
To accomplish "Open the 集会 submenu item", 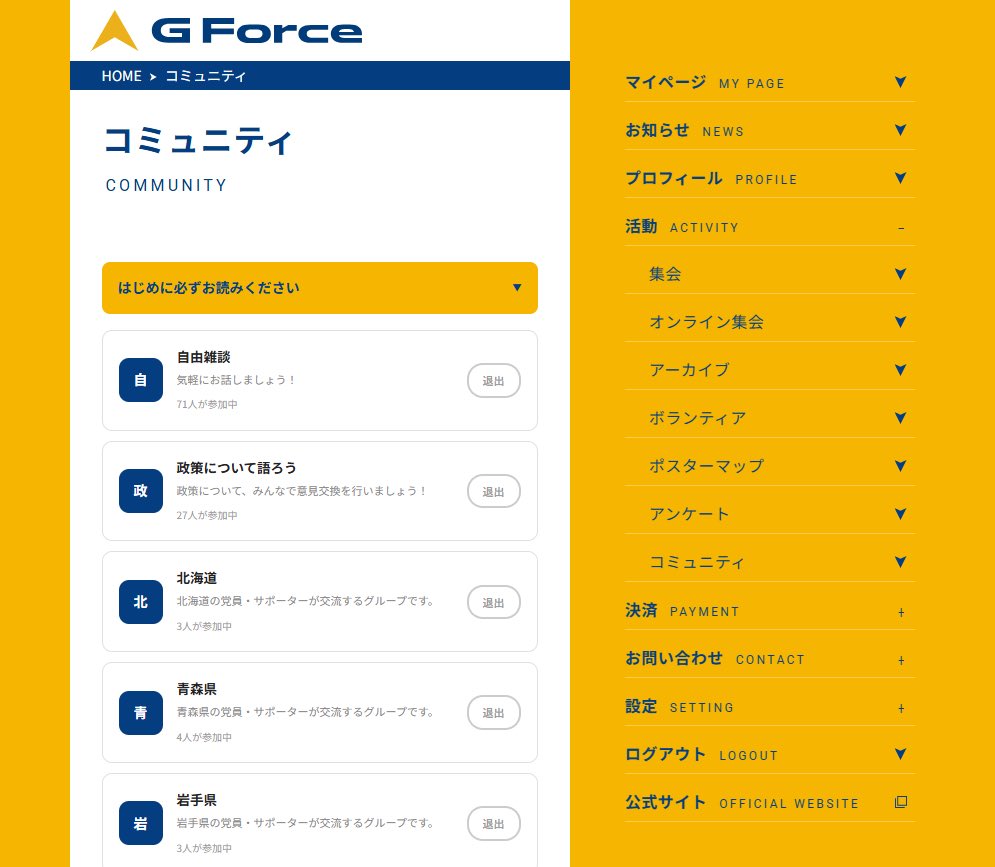I will (770, 274).
